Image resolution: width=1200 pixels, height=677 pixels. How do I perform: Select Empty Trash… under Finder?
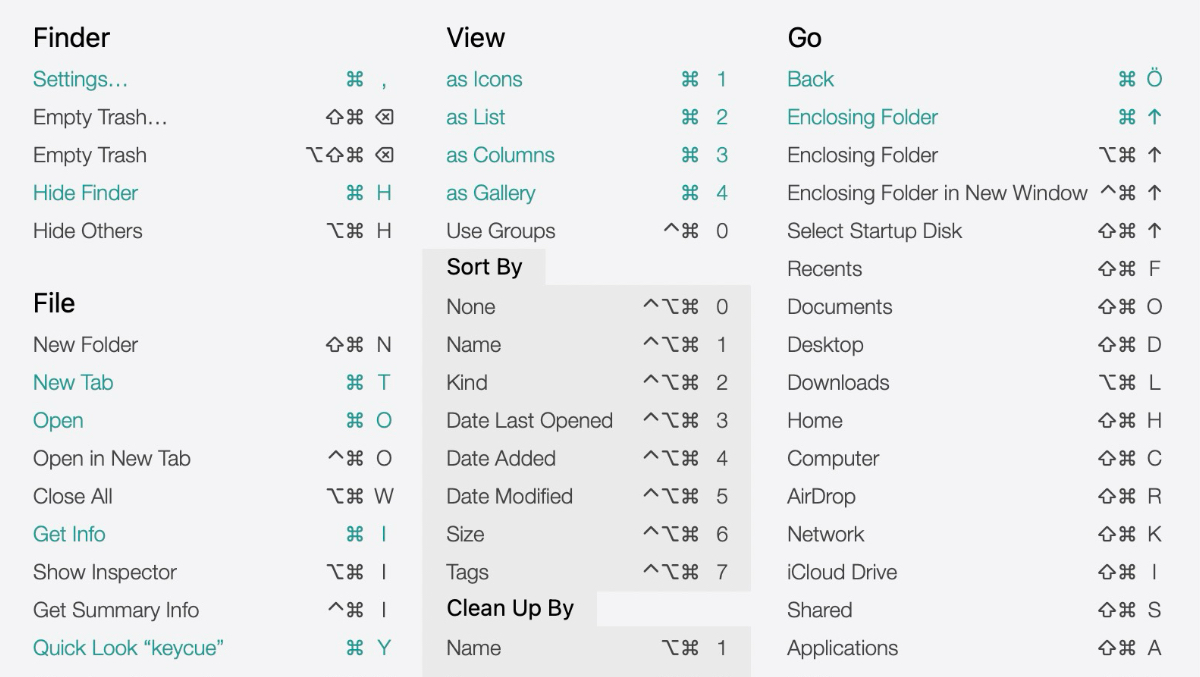coord(100,117)
